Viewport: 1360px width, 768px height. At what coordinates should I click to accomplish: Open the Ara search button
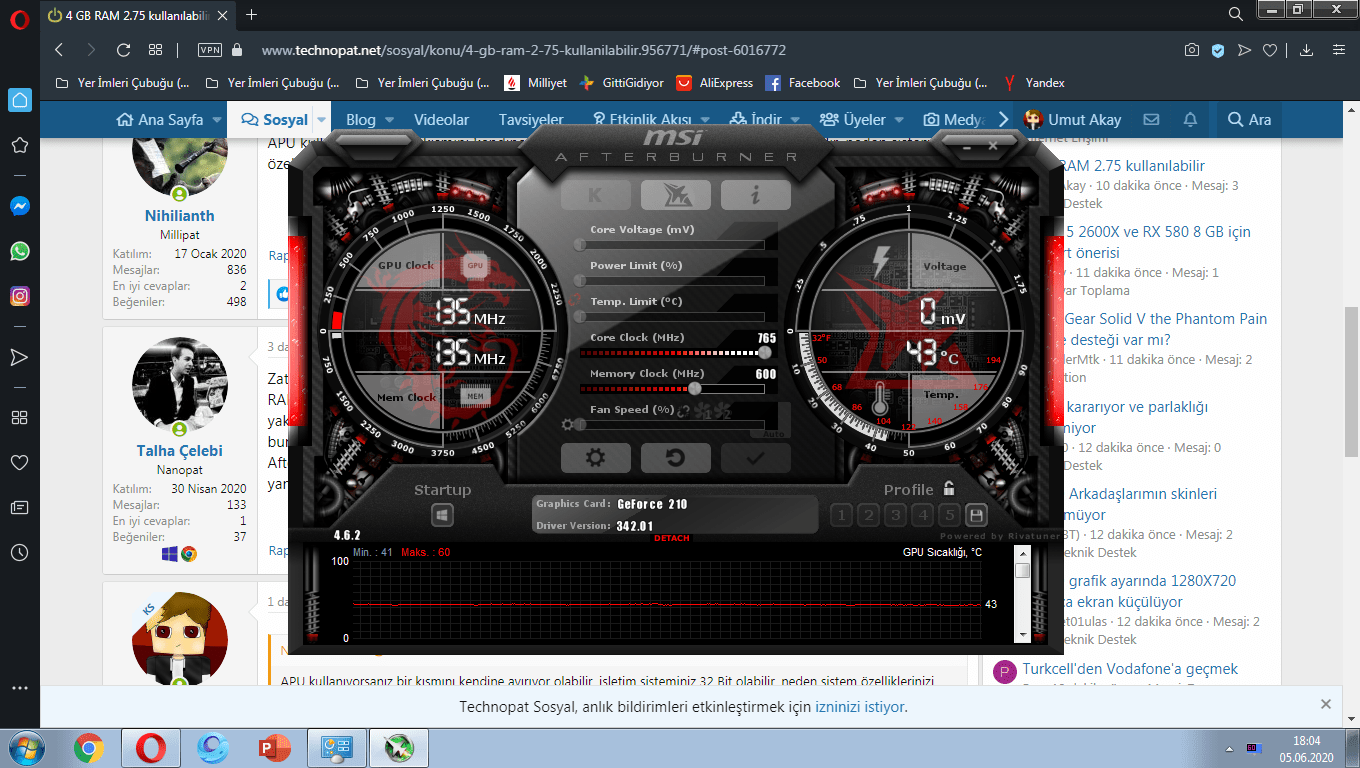[1249, 120]
